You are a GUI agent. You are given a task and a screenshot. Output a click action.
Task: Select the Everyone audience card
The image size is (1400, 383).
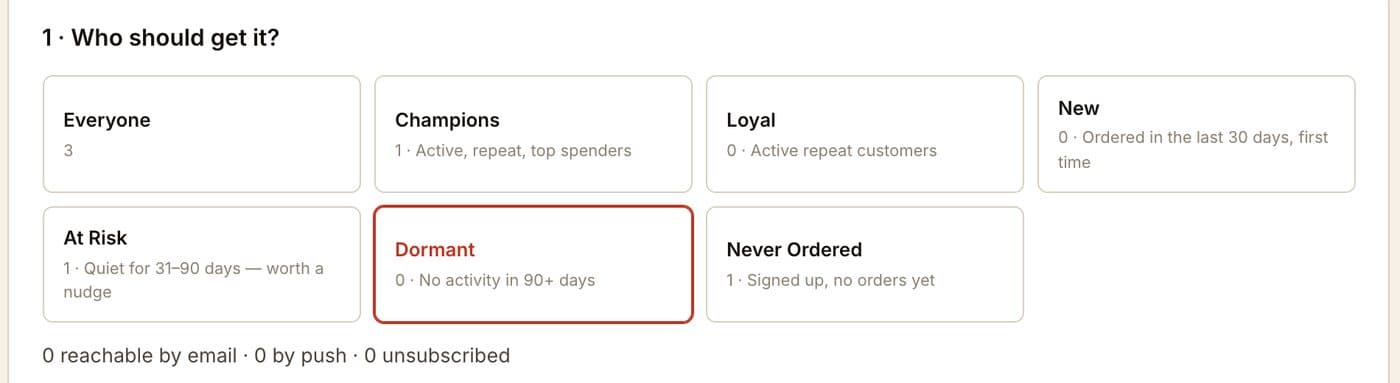pyautogui.click(x=201, y=134)
